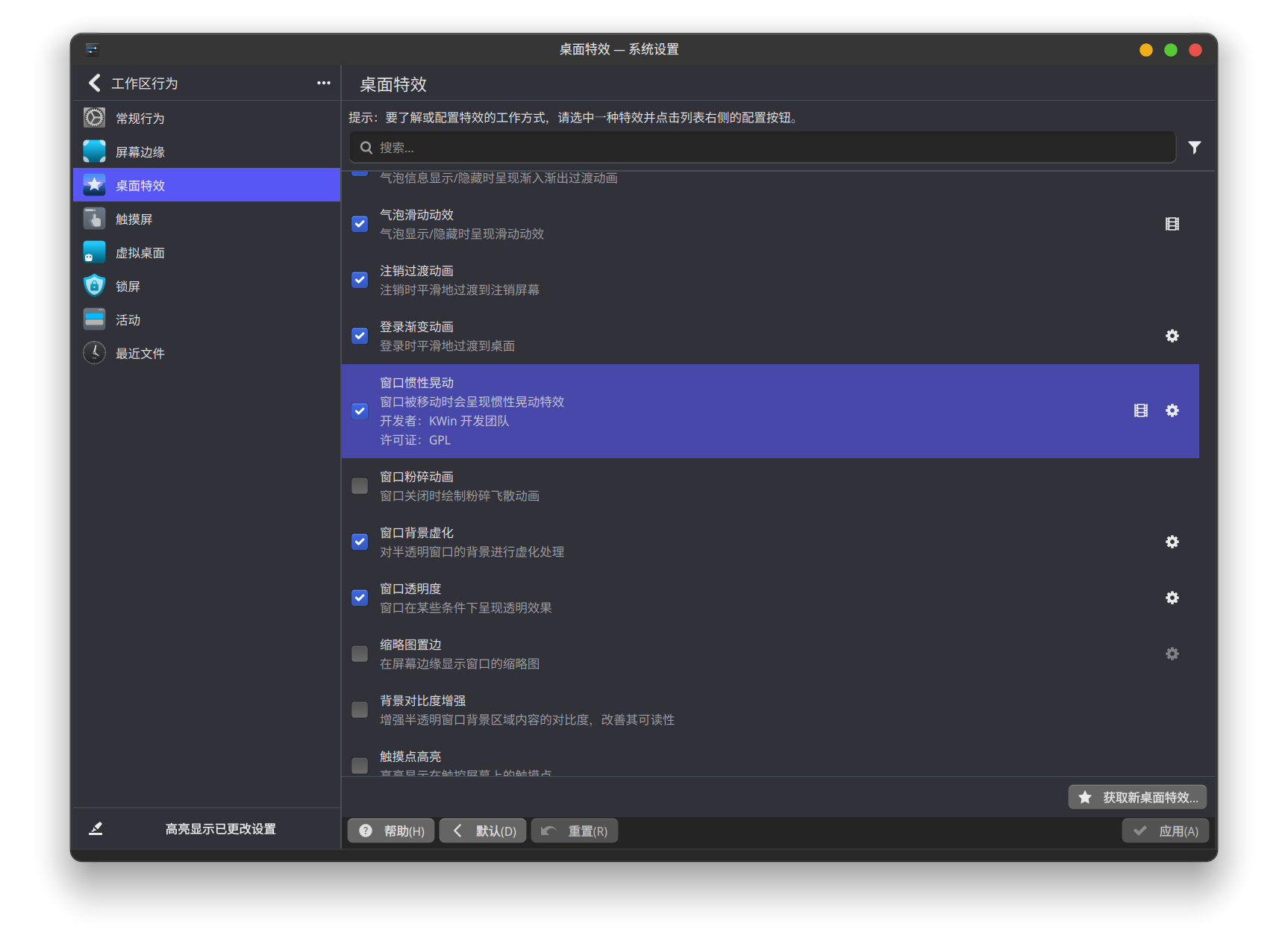Go back using the 工作区行为 arrow
The image size is (1288, 941).
coord(95,83)
